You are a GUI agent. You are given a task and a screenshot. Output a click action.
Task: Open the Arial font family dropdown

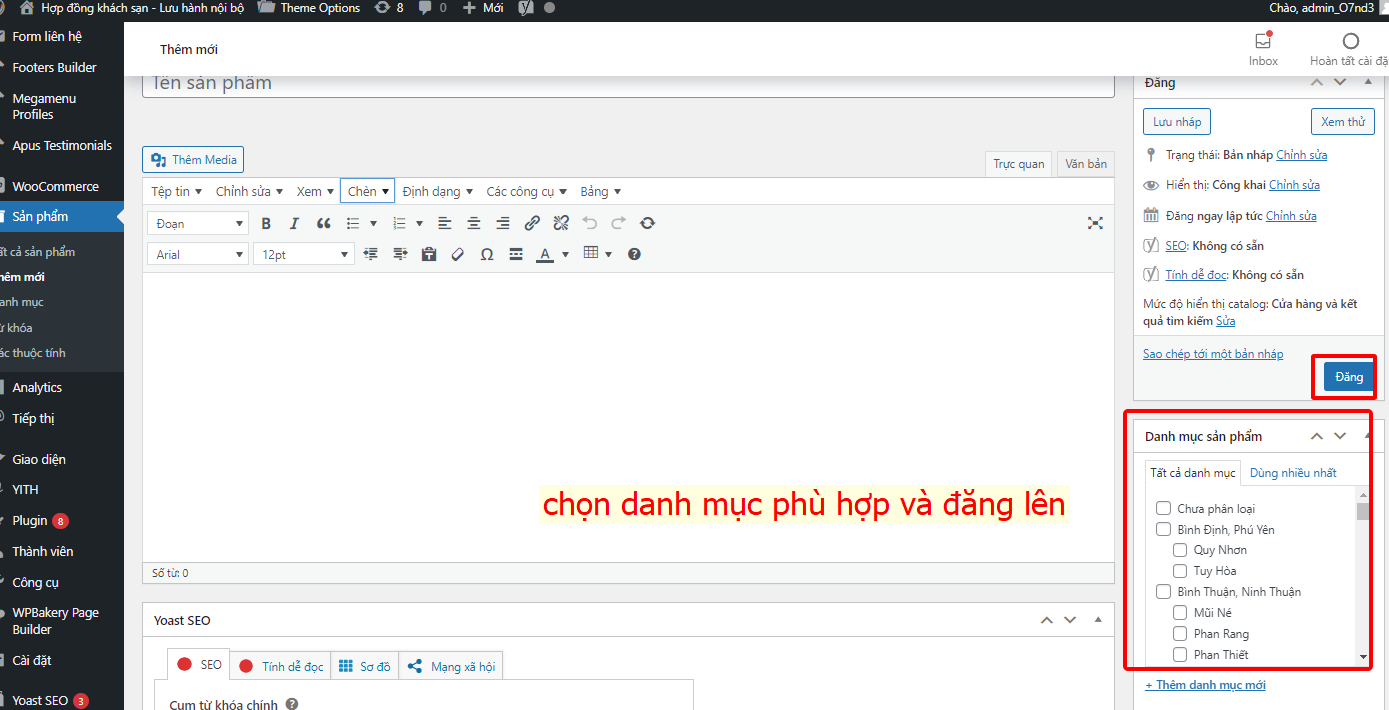click(197, 254)
